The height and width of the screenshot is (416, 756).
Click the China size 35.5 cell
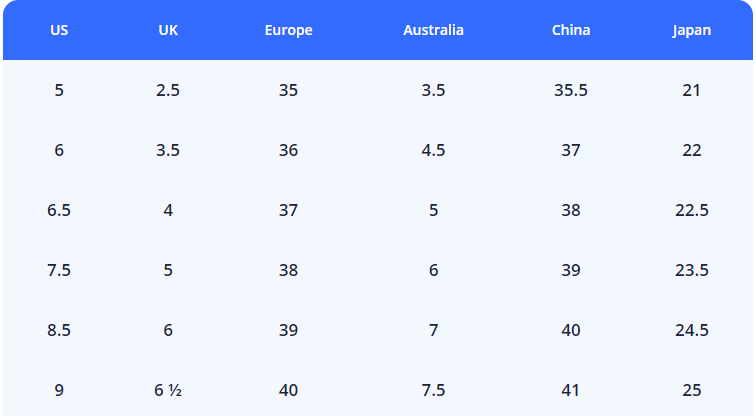[x=571, y=90]
